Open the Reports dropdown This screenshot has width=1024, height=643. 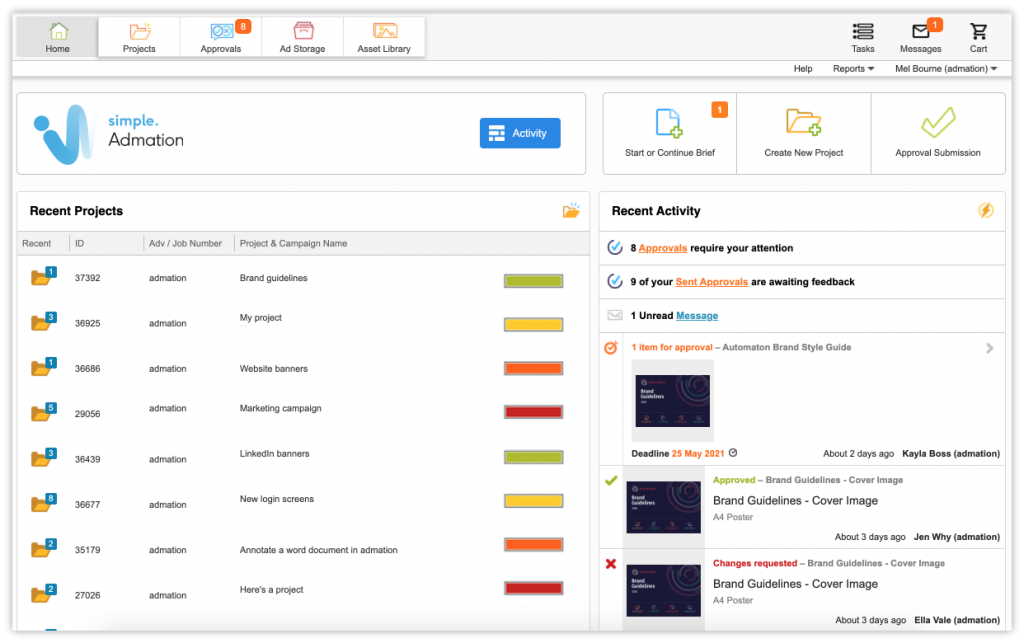pyautogui.click(x=853, y=68)
